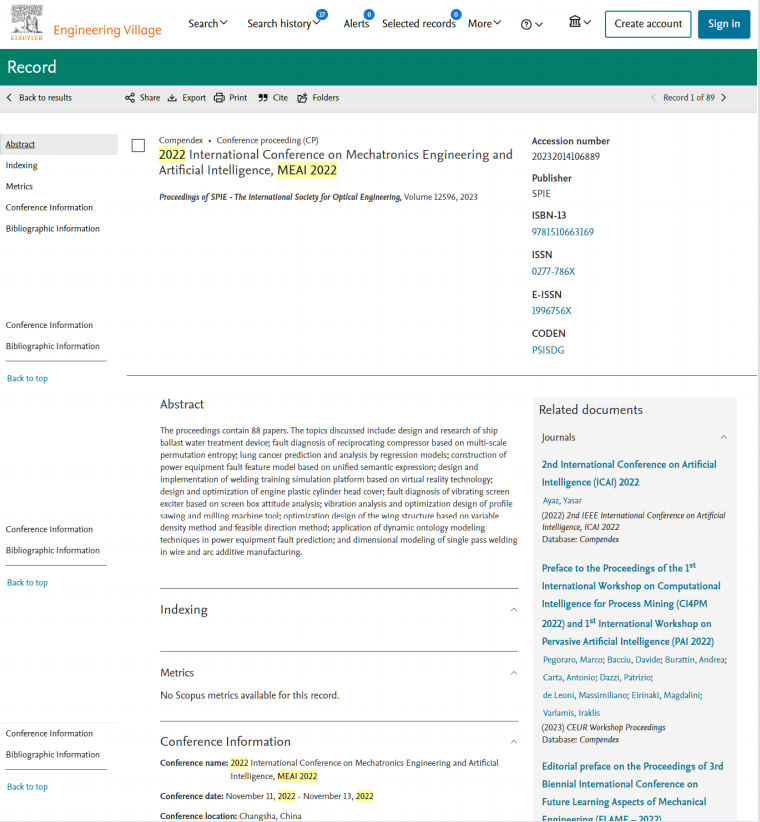Image resolution: width=760 pixels, height=822 pixels.
Task: Open the Editorial preface related document link
Action: 632,793
